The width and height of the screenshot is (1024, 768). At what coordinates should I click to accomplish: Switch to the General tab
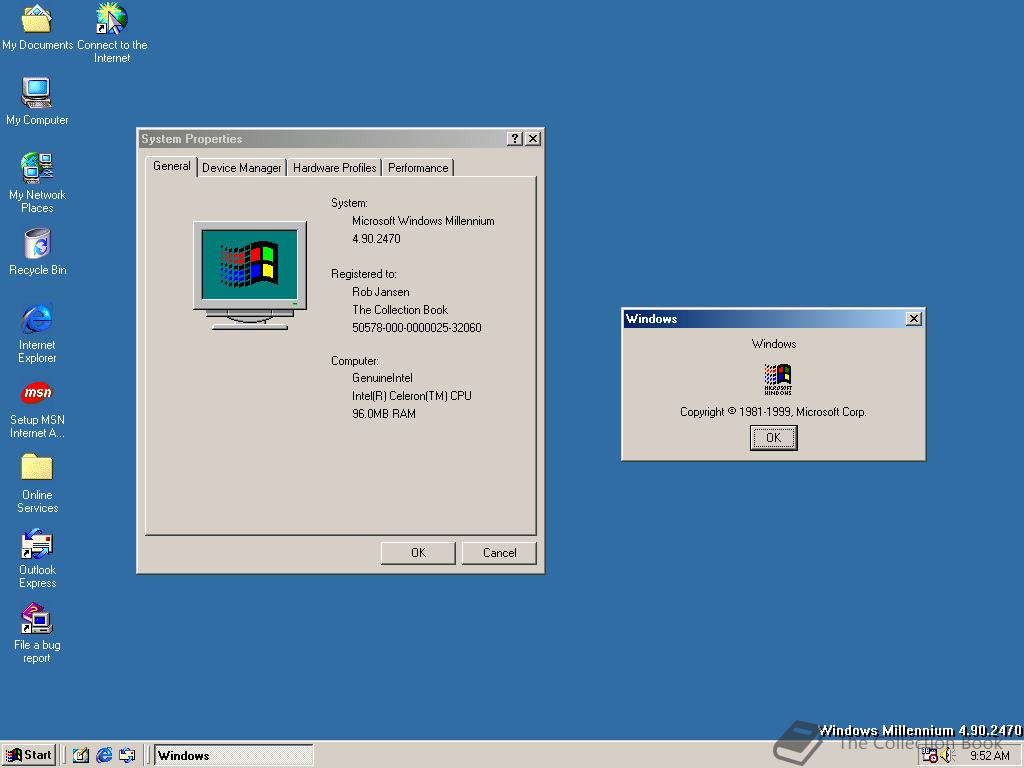click(x=172, y=167)
